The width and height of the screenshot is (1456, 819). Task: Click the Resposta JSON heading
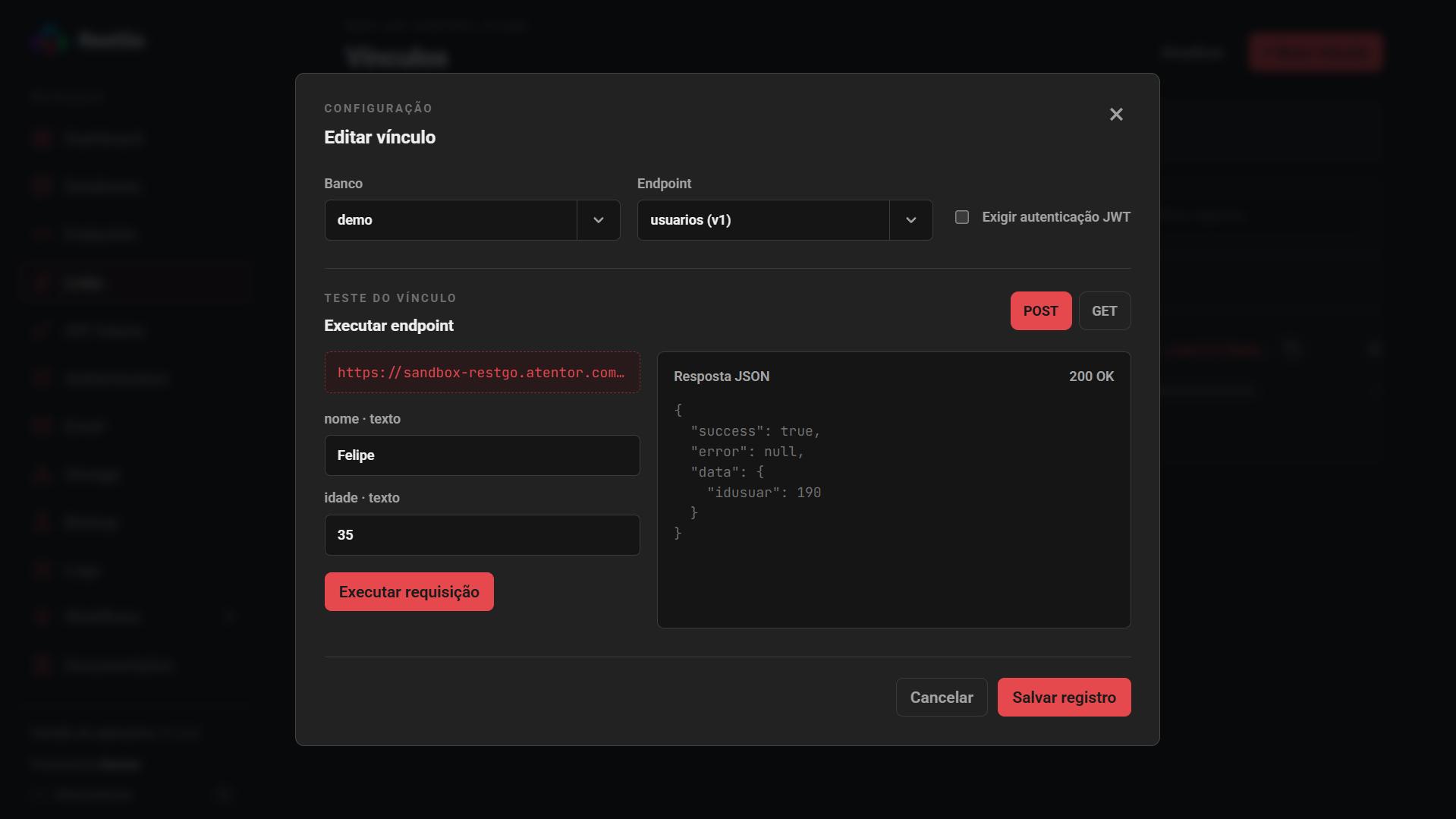pos(721,376)
